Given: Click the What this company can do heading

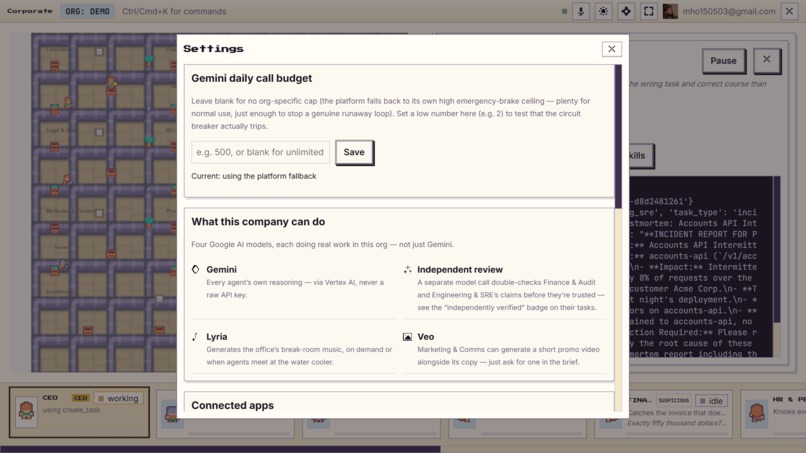Looking at the screenshot, I should (x=258, y=222).
